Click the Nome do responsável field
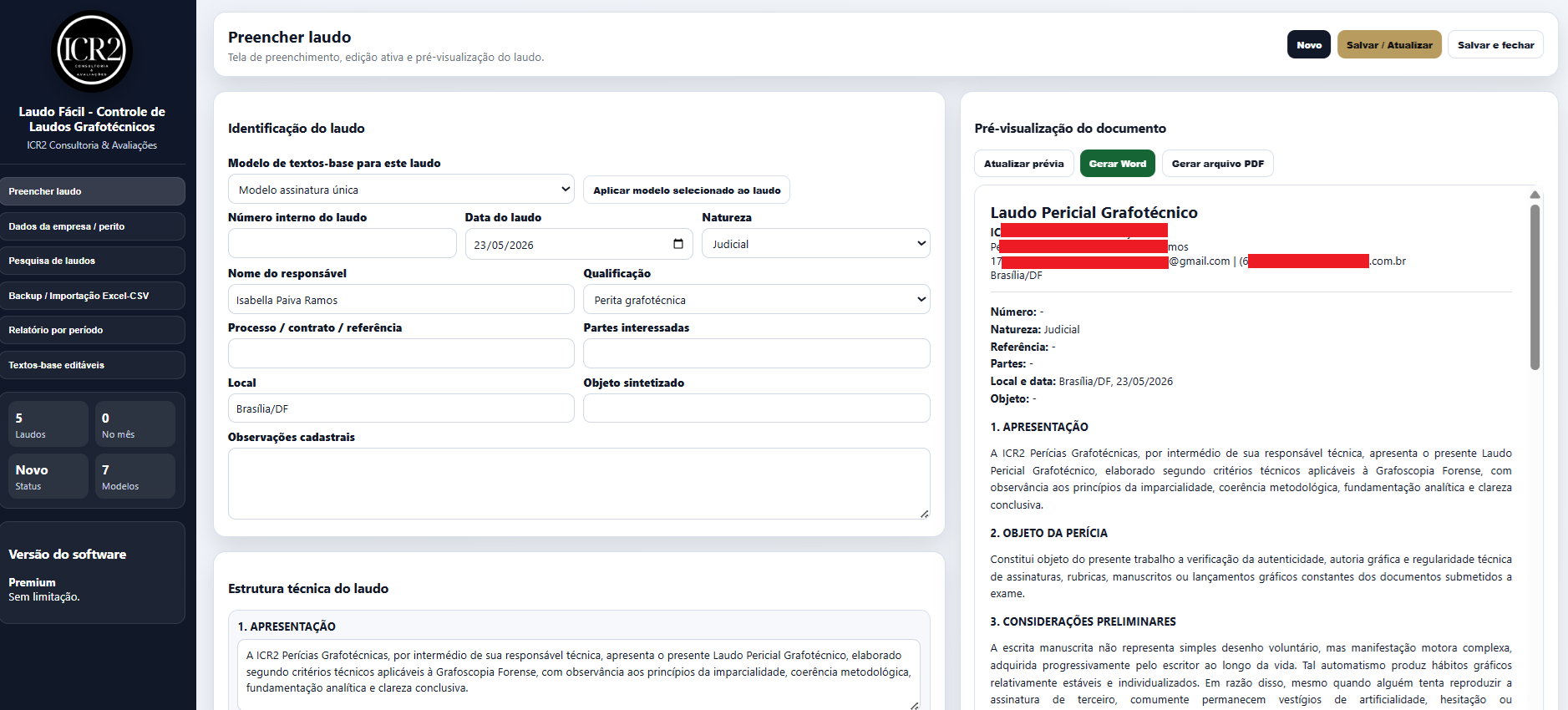 [x=401, y=299]
